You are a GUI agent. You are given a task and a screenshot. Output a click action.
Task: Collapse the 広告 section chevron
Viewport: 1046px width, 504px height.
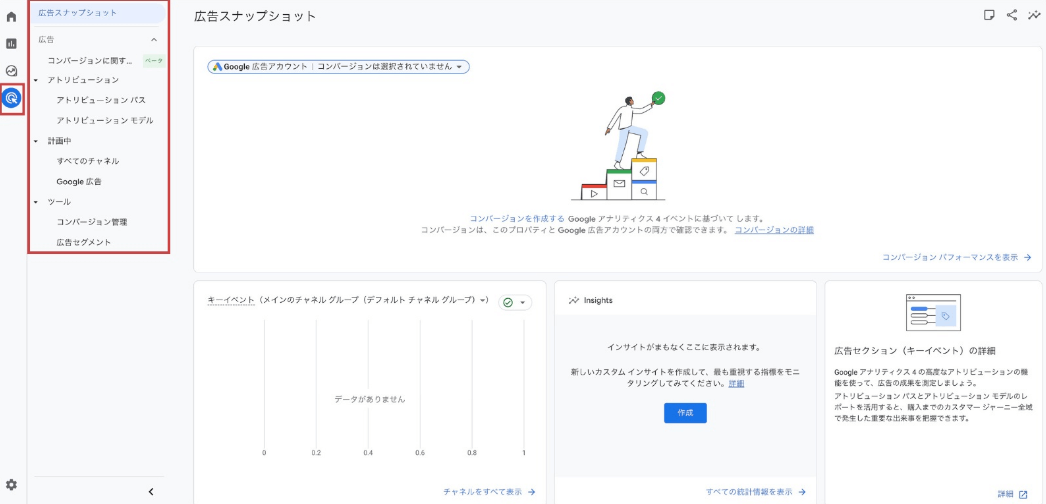(154, 40)
